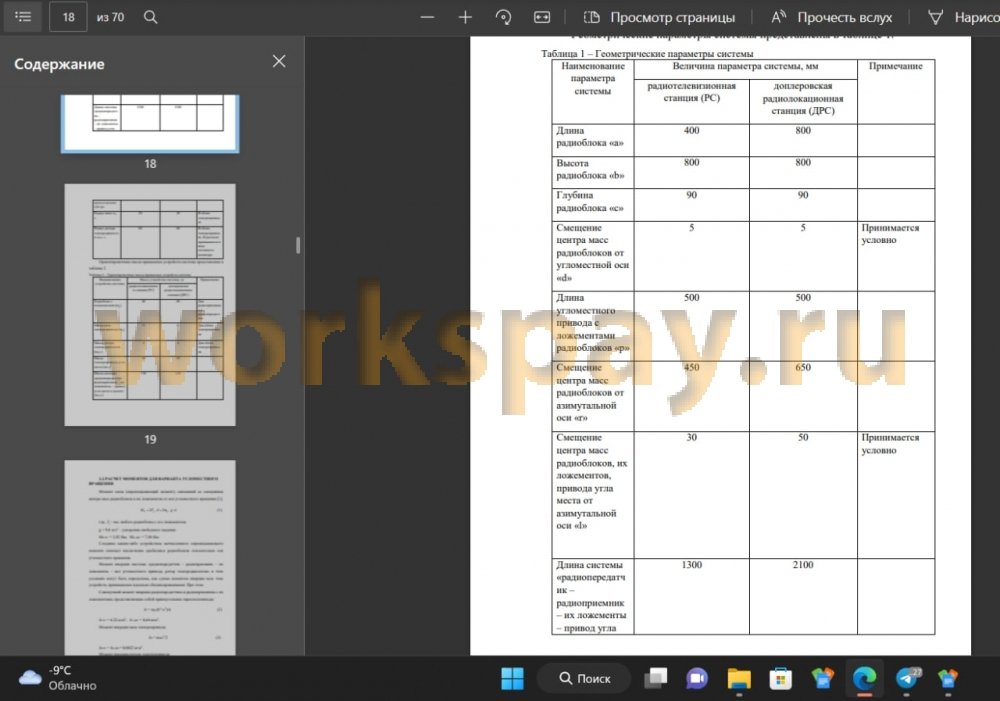Open the weather widget showing -9°C

click(x=57, y=678)
